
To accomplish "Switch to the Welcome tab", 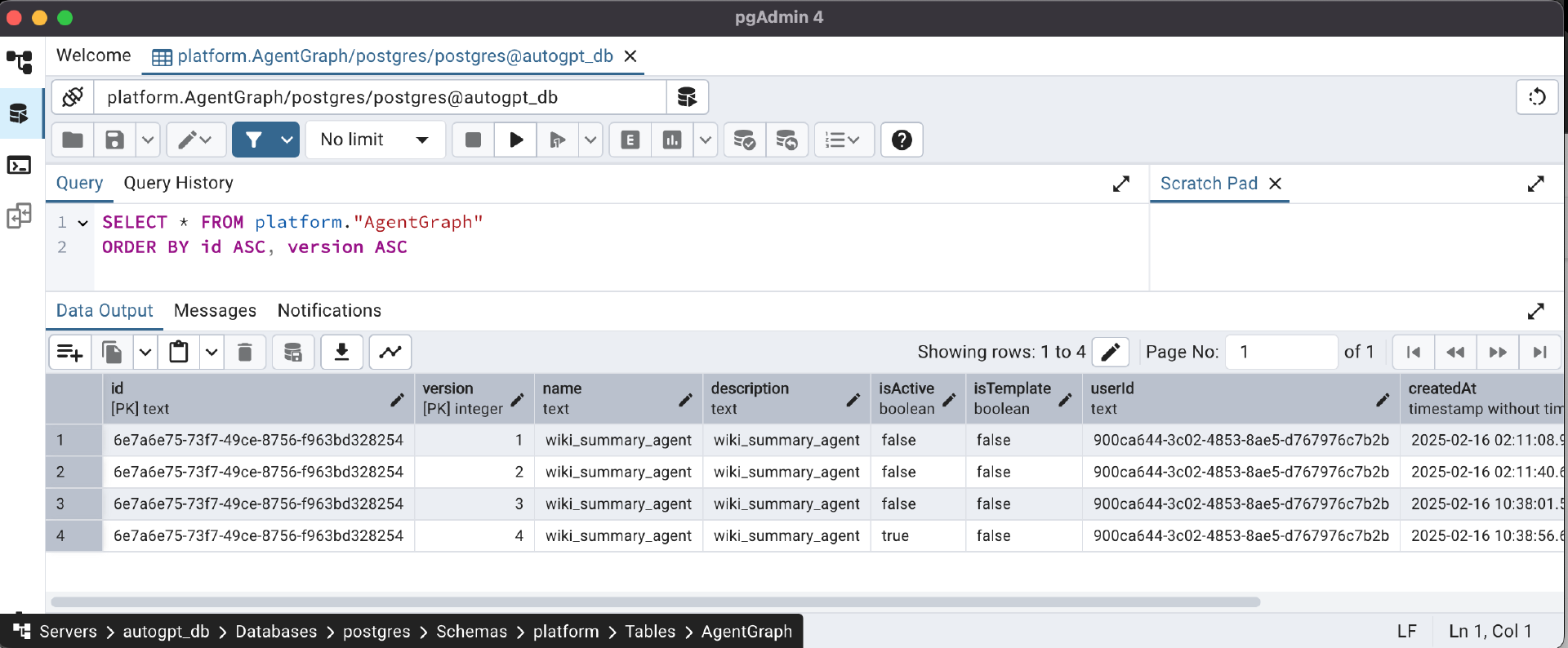I will pyautogui.click(x=94, y=55).
